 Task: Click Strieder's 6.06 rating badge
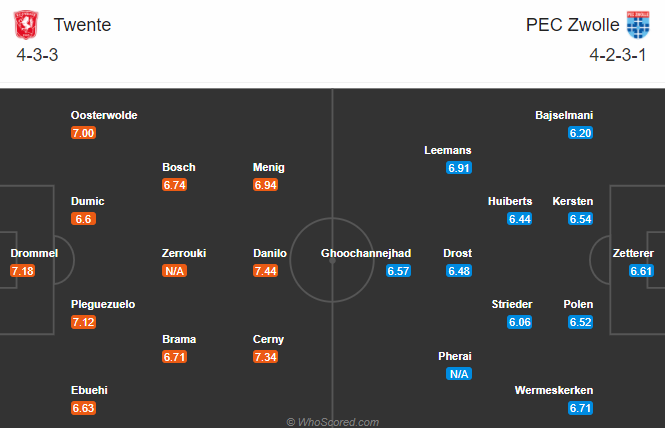(x=519, y=322)
